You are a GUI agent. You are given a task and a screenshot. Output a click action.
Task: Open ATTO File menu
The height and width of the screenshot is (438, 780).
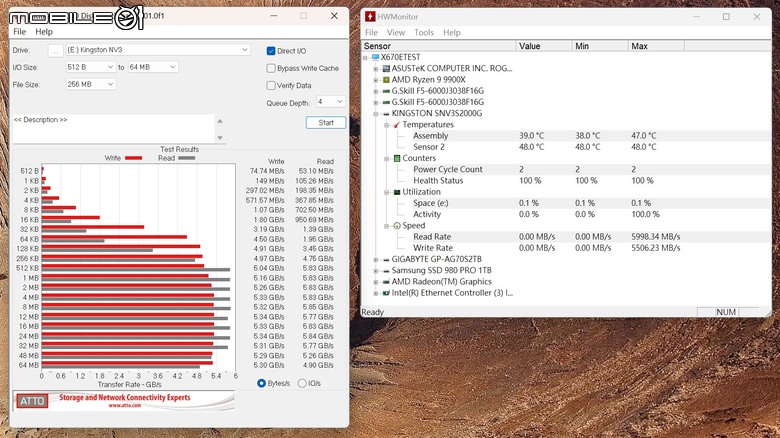coord(19,32)
